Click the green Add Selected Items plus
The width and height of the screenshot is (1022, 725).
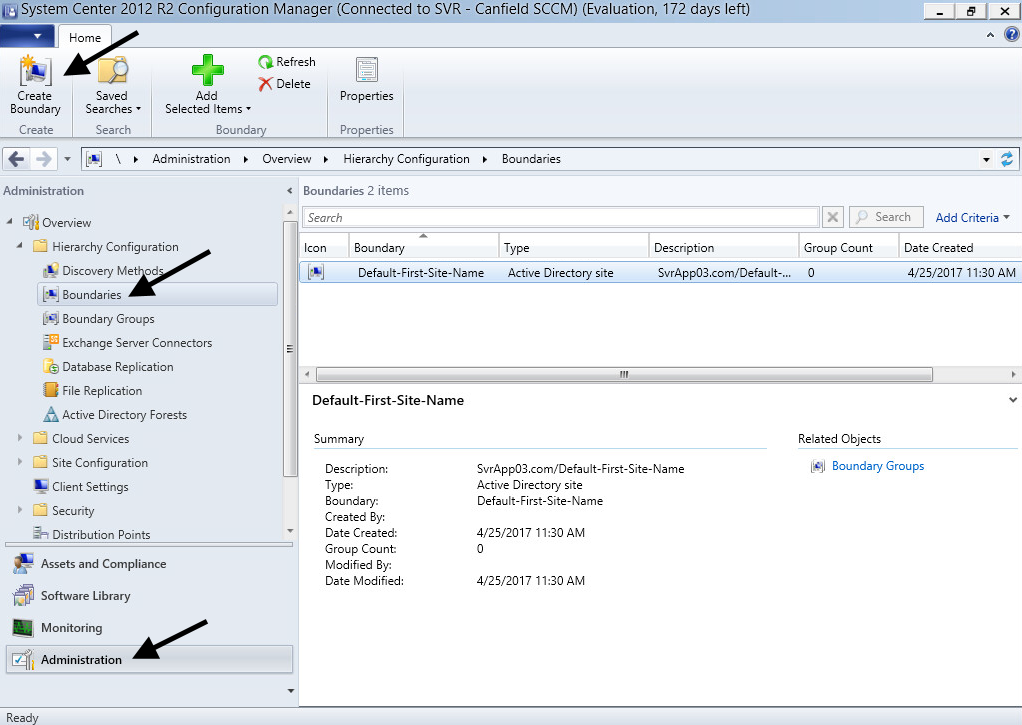(x=207, y=70)
